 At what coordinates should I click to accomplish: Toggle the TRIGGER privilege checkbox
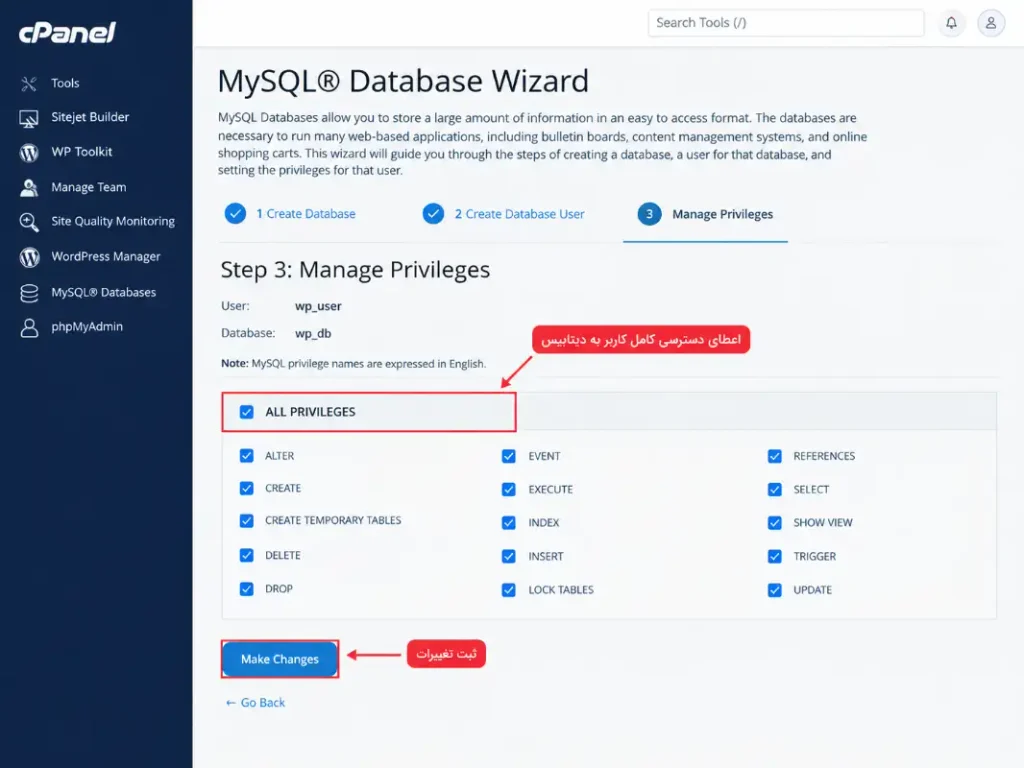775,556
